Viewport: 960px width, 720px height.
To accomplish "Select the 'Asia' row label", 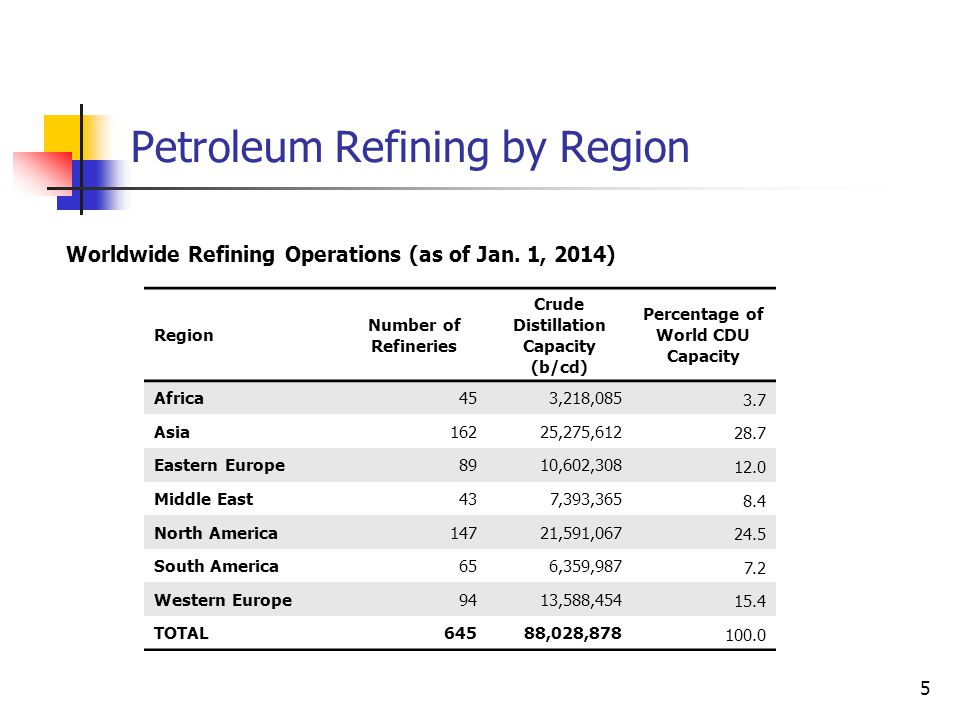I will [172, 432].
